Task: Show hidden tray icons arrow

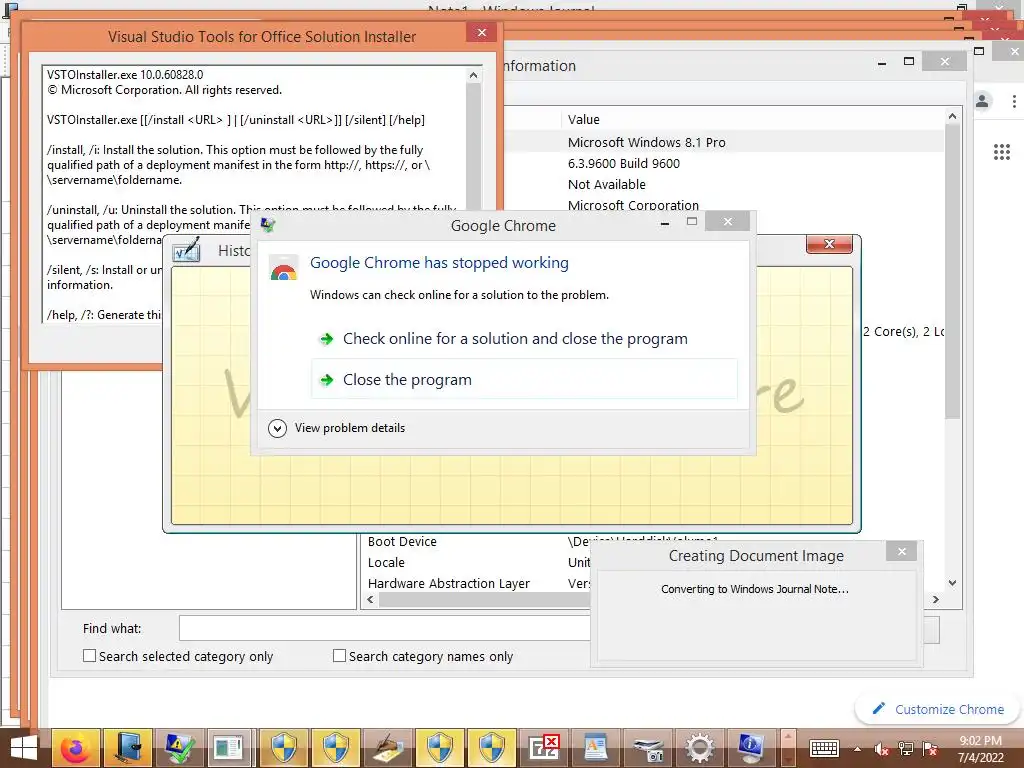Action: [x=857, y=749]
